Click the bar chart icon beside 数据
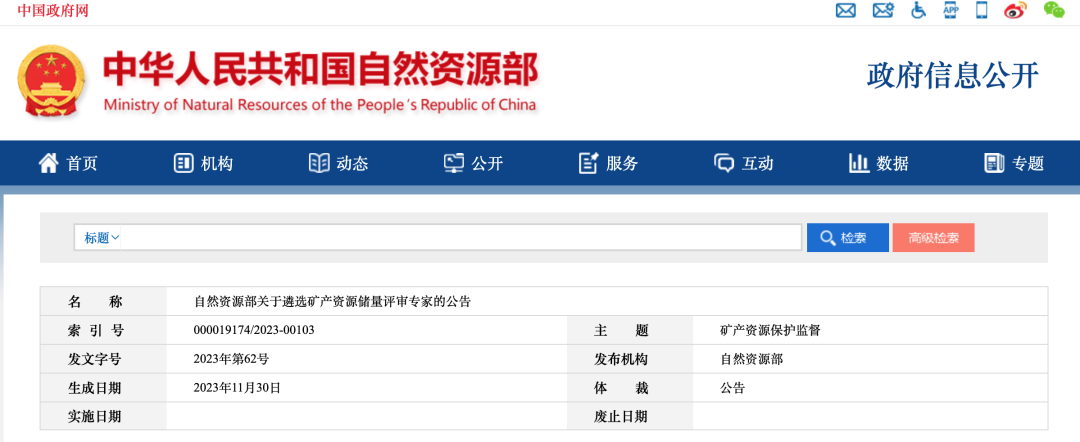 pos(859,163)
